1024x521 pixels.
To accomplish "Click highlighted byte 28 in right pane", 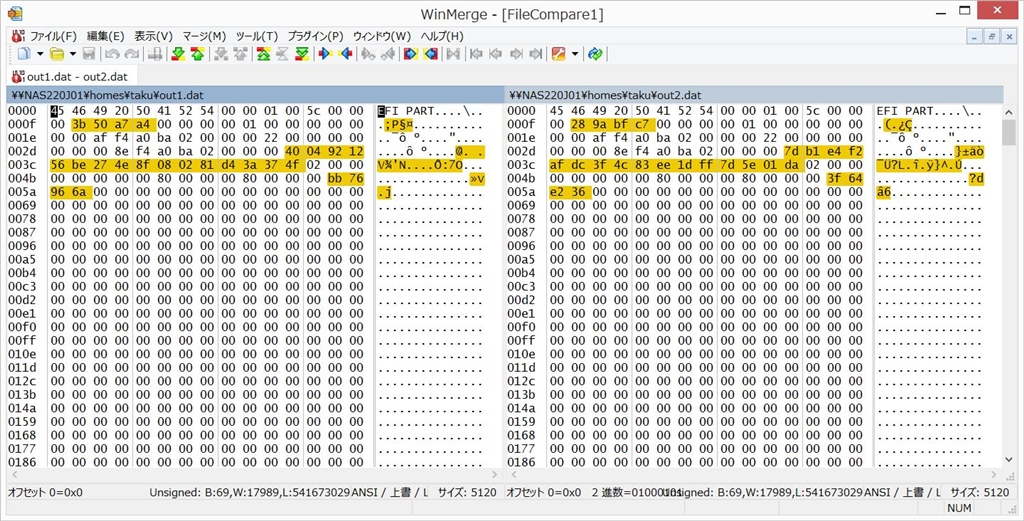I will tap(579, 125).
